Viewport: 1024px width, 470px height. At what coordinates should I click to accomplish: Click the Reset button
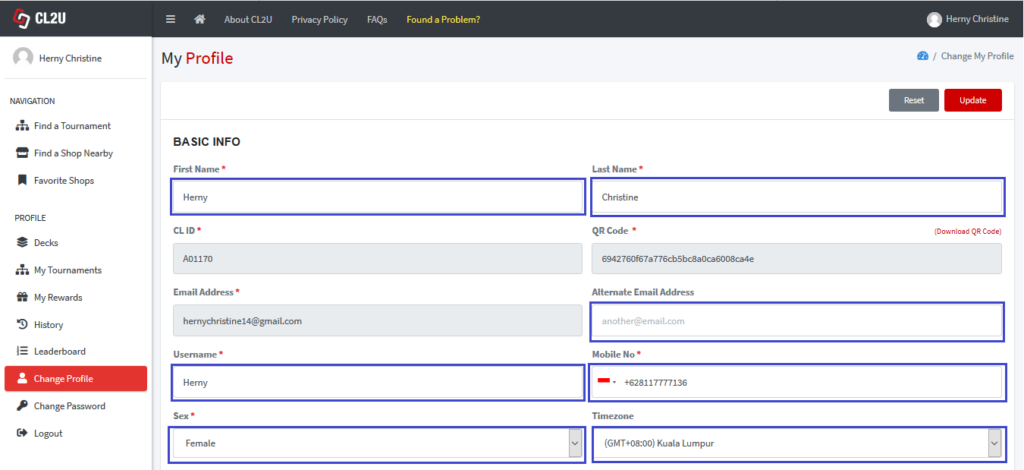pyautogui.click(x=914, y=101)
